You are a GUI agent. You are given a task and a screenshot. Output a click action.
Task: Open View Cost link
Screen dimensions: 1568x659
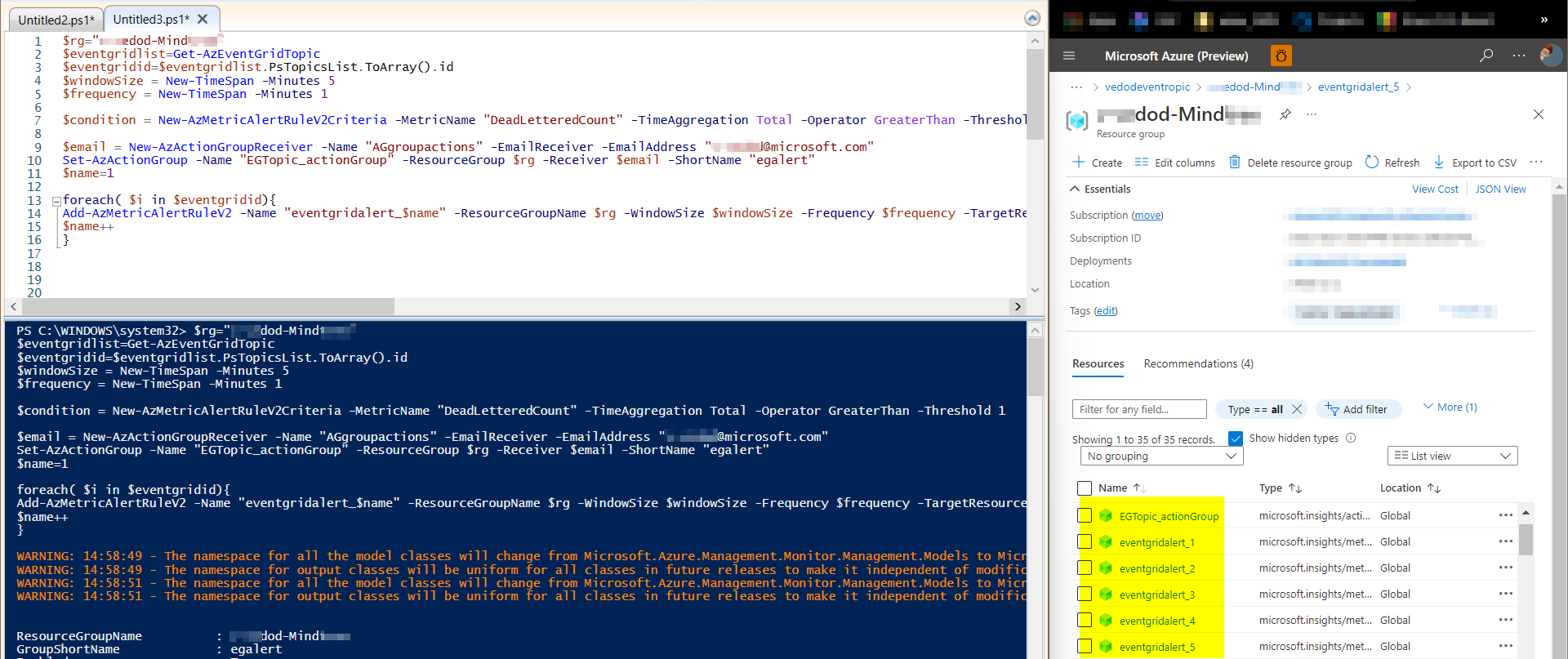[1435, 189]
